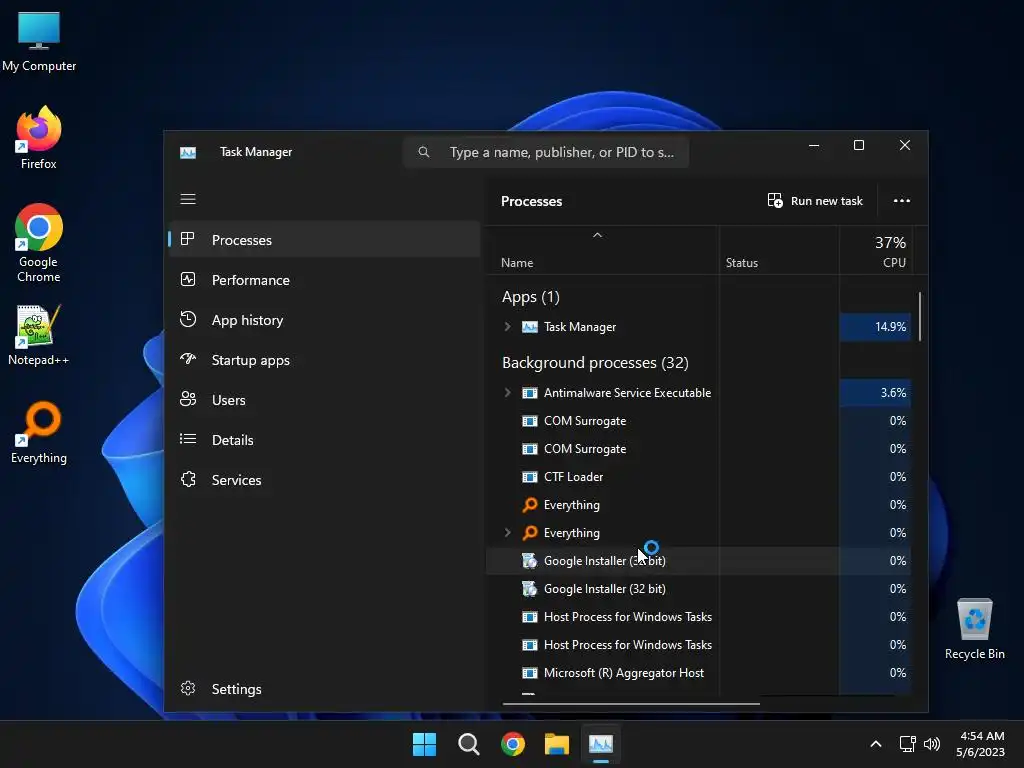
Task: Select the first COM Surrogate process
Action: tap(699, 421)
